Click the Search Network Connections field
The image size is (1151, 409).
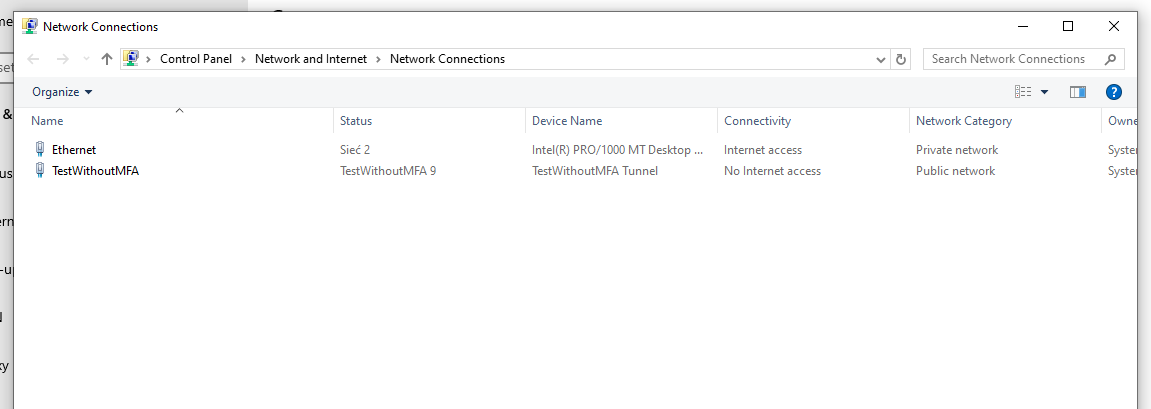[1010, 59]
